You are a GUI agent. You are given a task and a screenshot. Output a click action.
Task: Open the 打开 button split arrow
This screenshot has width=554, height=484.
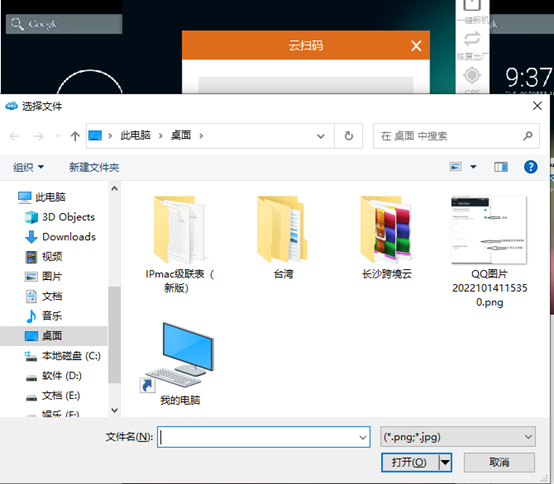point(445,462)
